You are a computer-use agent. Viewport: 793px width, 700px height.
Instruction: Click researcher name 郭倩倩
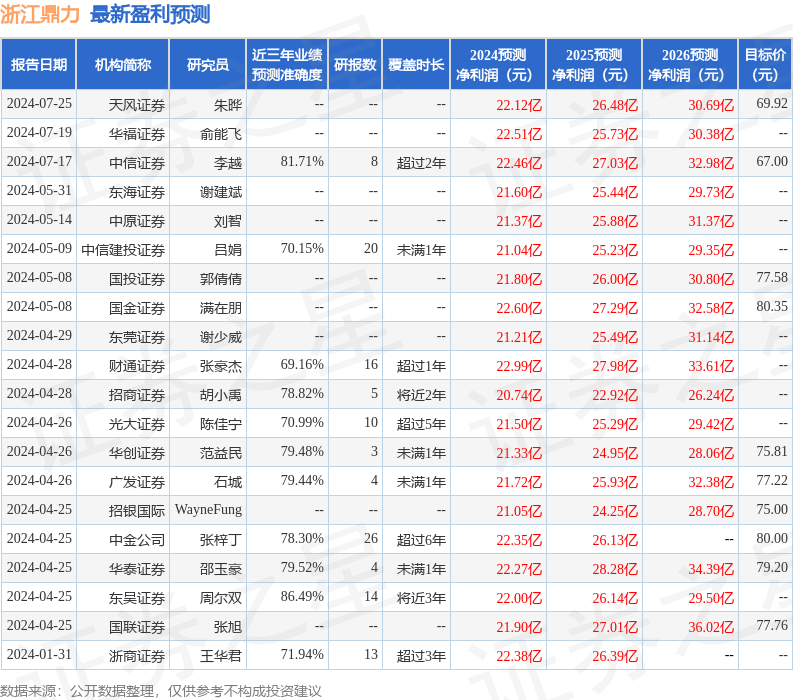coord(221,279)
